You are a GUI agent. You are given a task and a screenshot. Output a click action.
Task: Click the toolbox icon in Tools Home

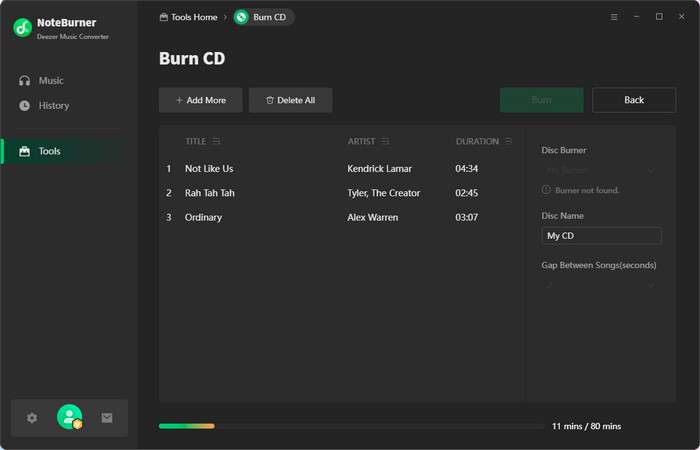tap(164, 17)
